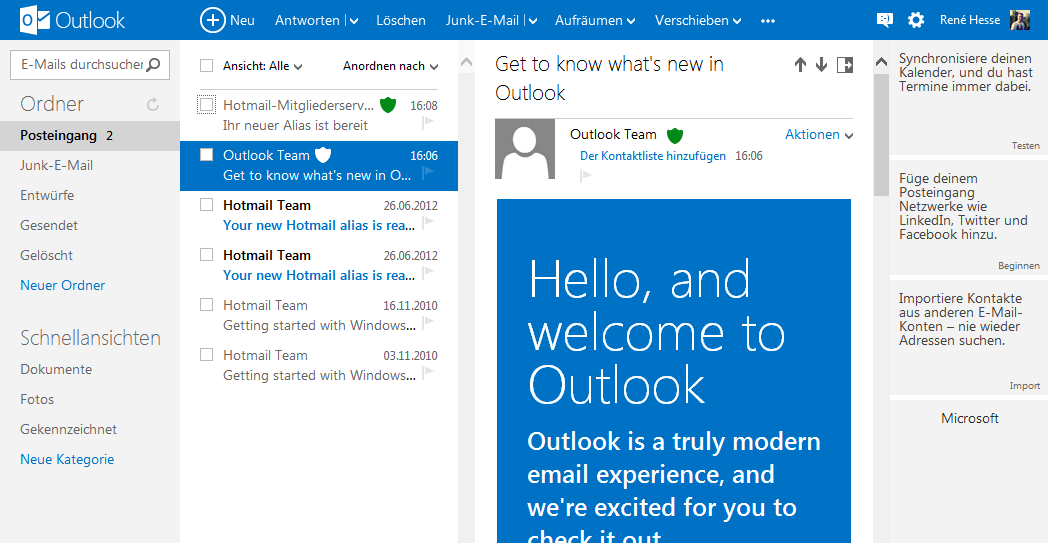Viewport: 1048px width, 543px height.
Task: Click the search magnifier icon
Action: pyautogui.click(x=153, y=65)
